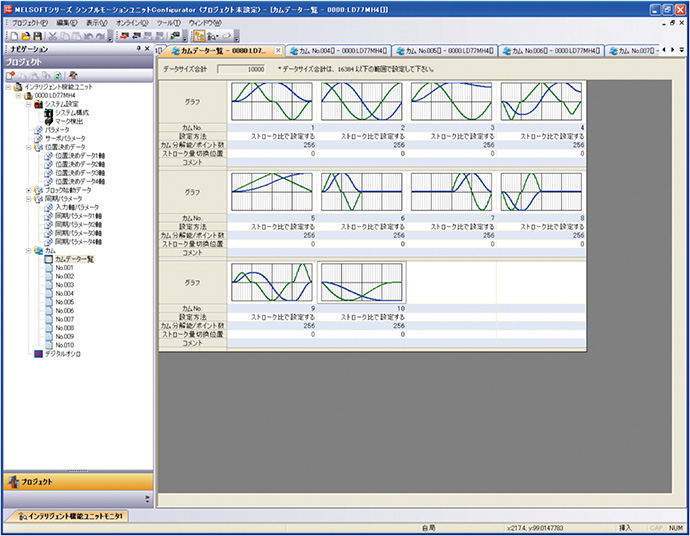Switch to the カム No.005 tab

(444, 49)
